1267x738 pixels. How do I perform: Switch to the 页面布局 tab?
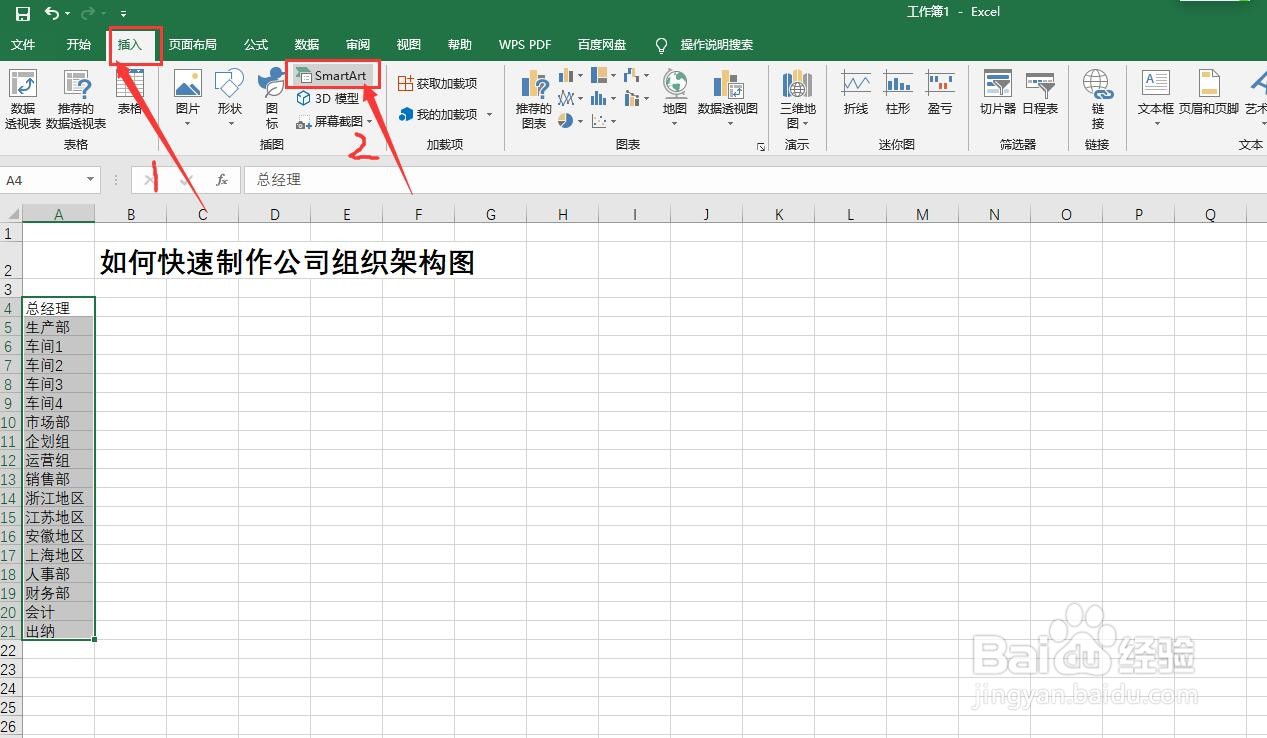click(192, 45)
